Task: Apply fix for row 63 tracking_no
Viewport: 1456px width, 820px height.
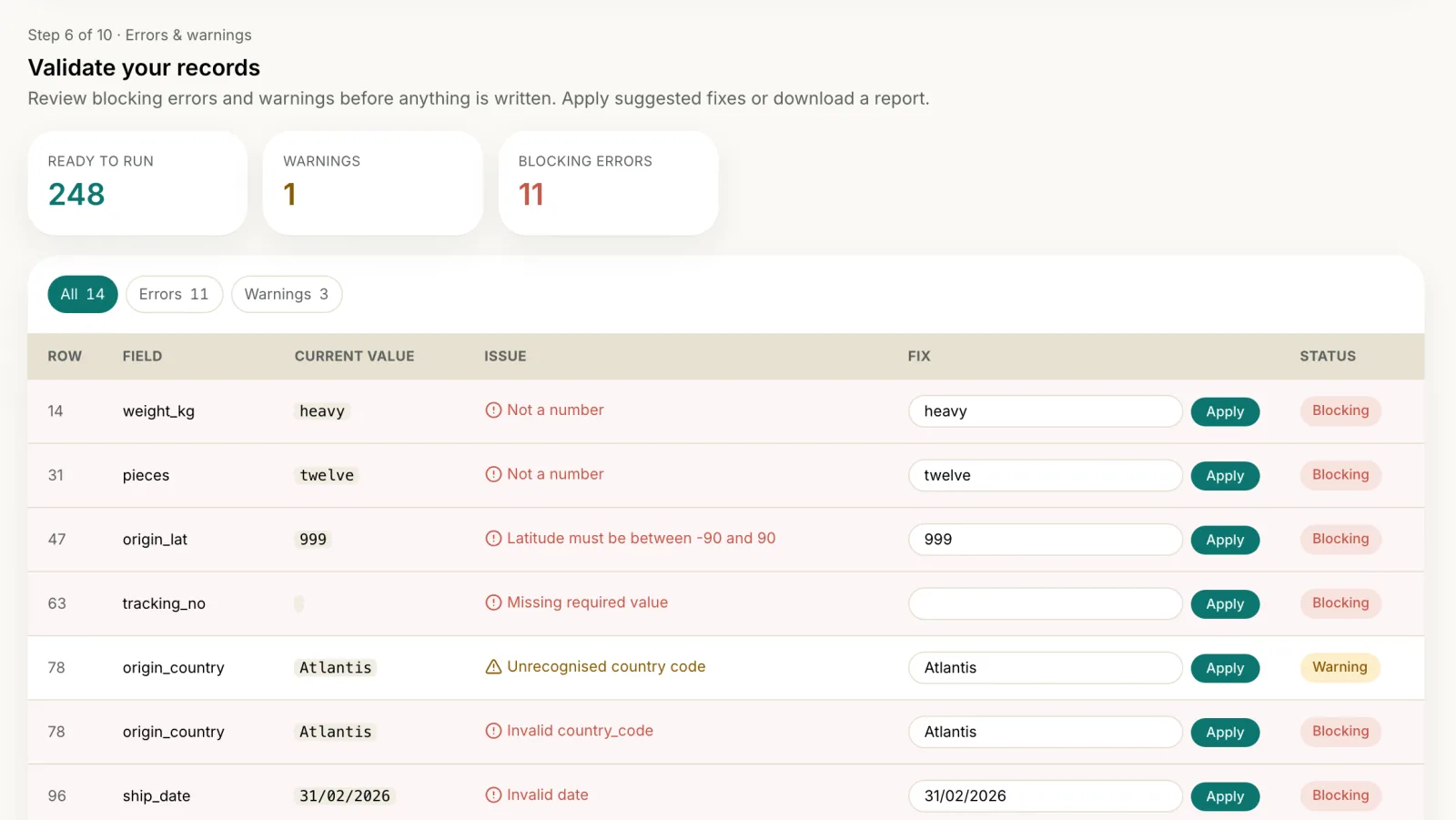Action: click(x=1225, y=604)
